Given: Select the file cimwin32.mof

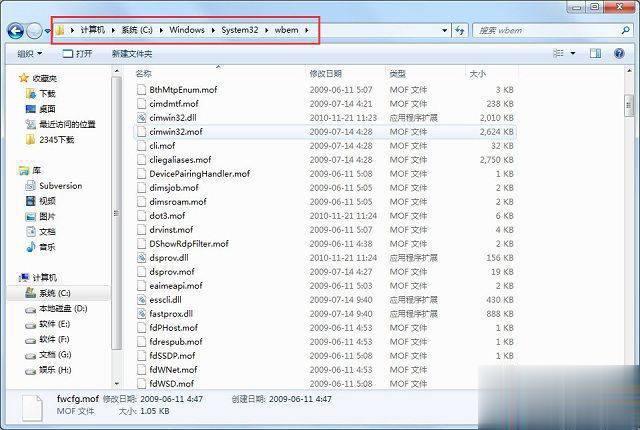Looking at the screenshot, I should click(325, 131).
